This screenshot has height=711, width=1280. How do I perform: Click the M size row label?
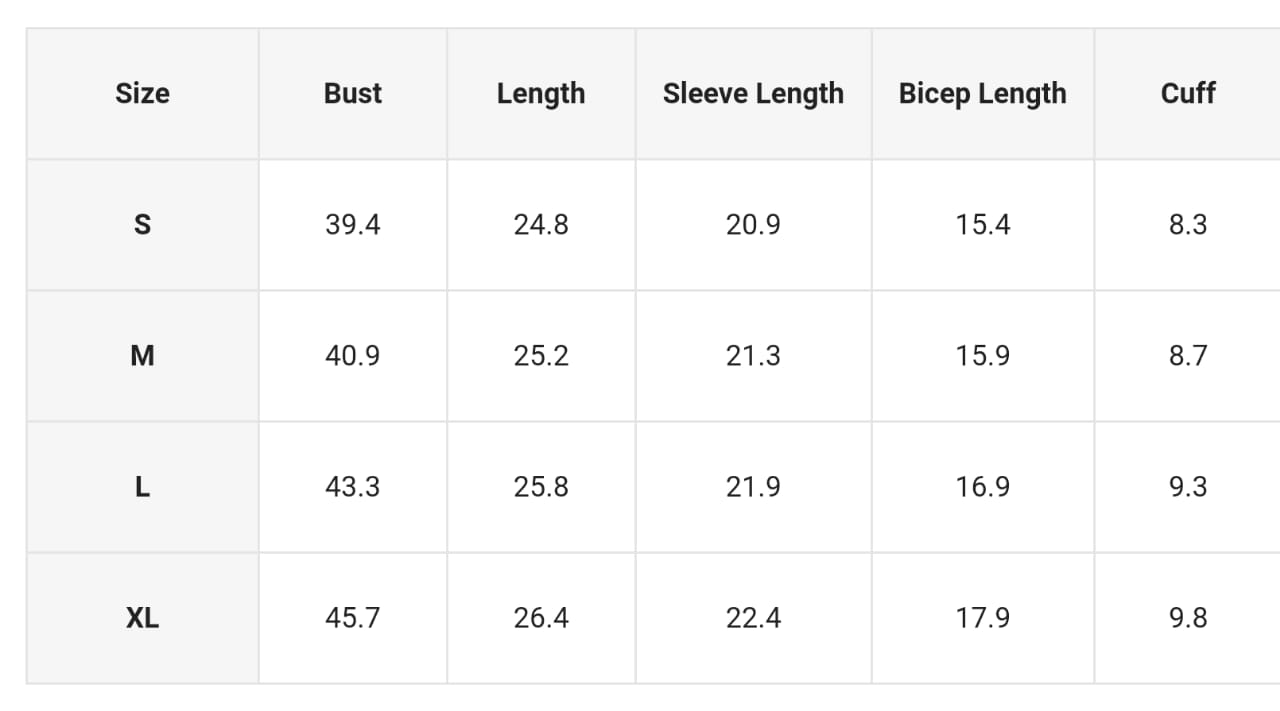coord(142,356)
